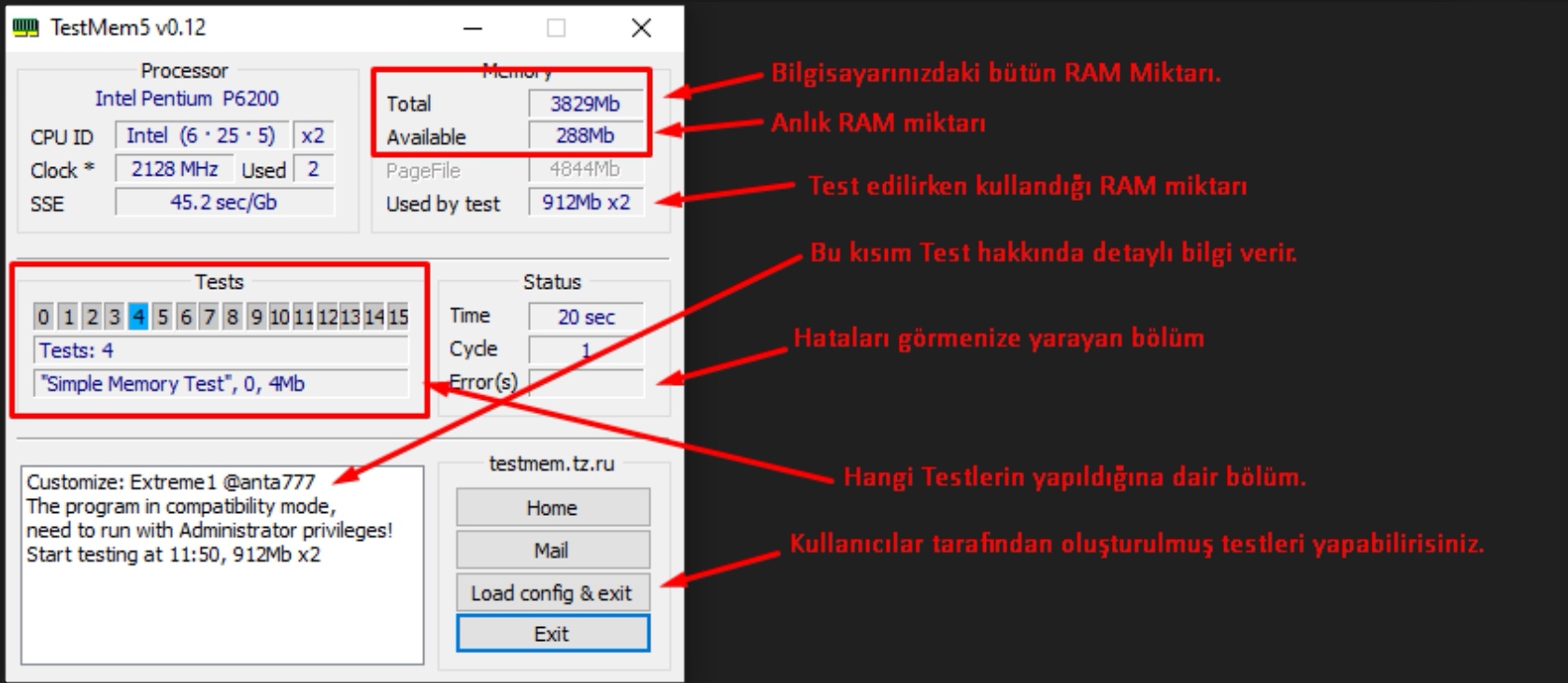
Task: Click the Total memory value 3829Mb
Action: (586, 104)
